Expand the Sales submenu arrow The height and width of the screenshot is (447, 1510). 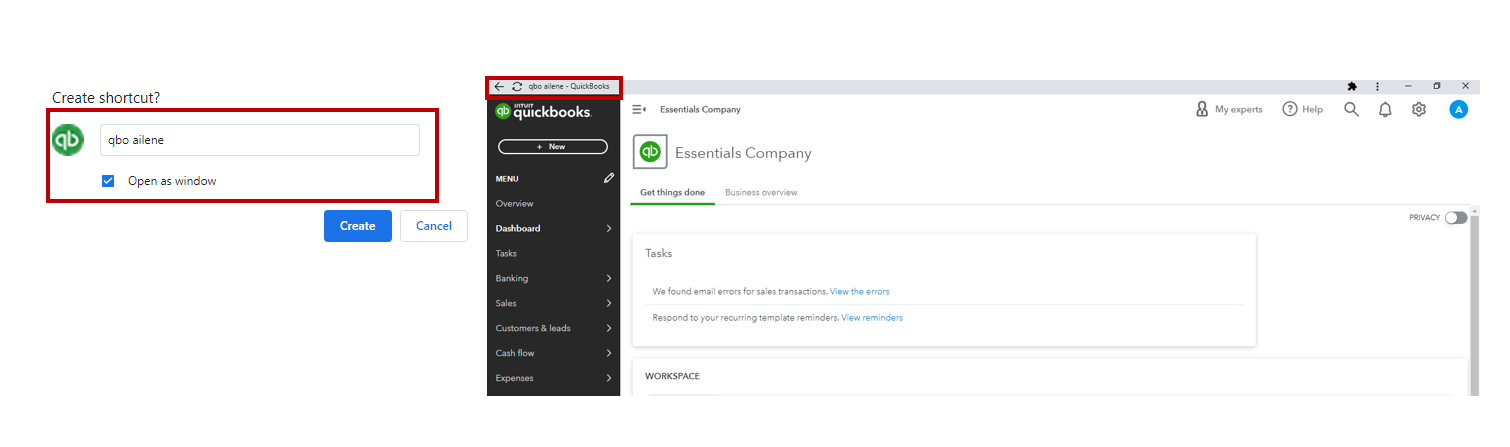coord(609,303)
